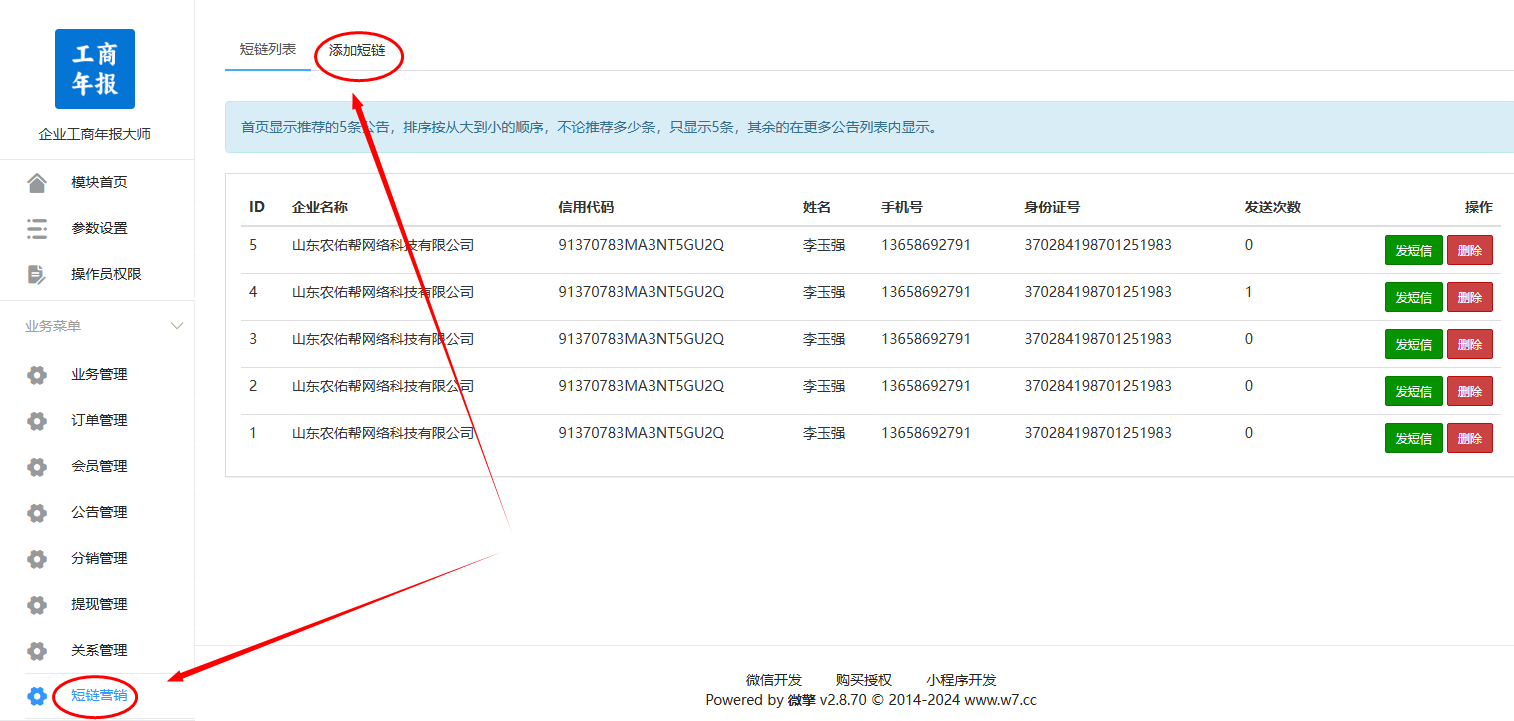
Task: Remove the ID 3 row using 删除
Action: click(1469, 344)
